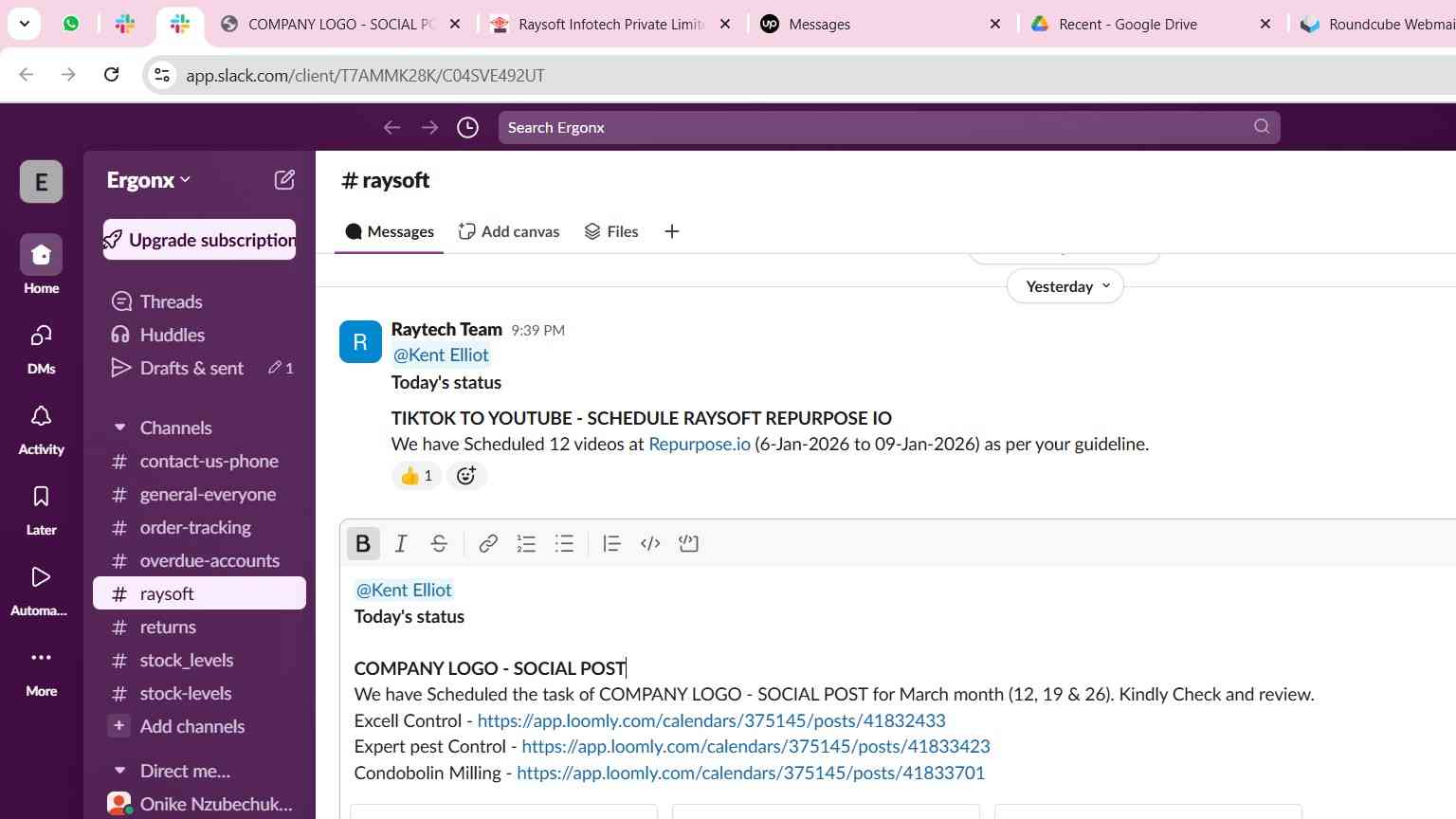Switch to the Raysoft Infotech tab

coord(611,24)
